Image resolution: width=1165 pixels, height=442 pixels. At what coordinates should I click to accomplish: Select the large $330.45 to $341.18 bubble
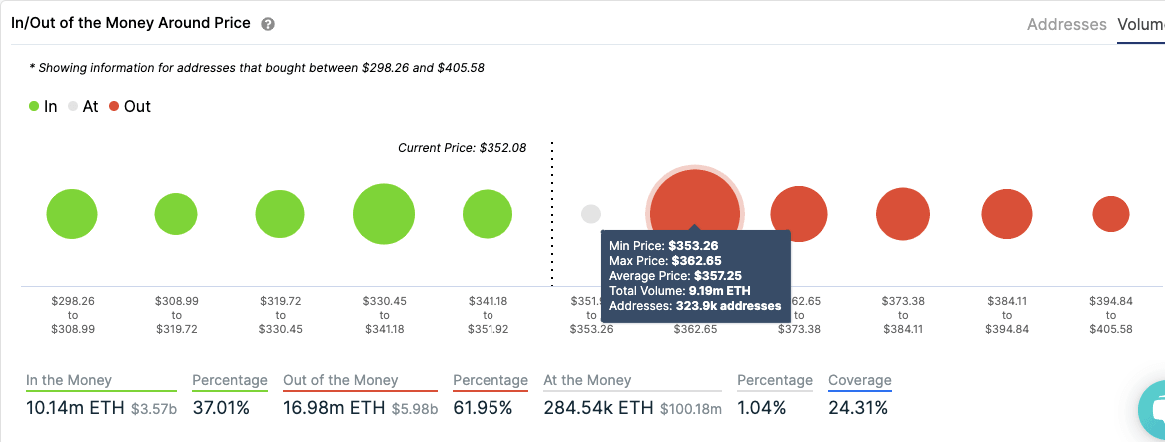(x=384, y=214)
